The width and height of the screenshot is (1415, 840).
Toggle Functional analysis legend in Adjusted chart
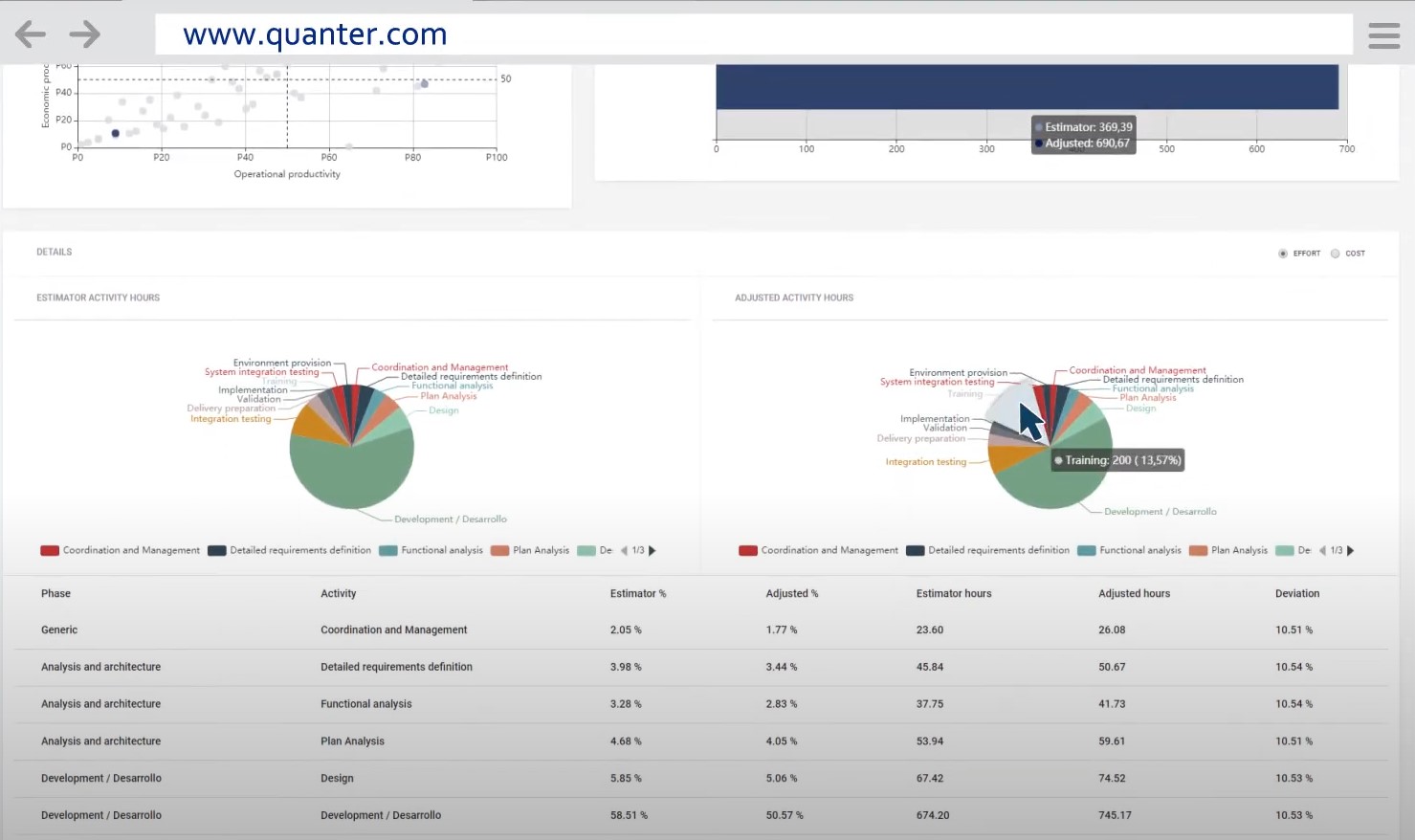tap(1129, 551)
